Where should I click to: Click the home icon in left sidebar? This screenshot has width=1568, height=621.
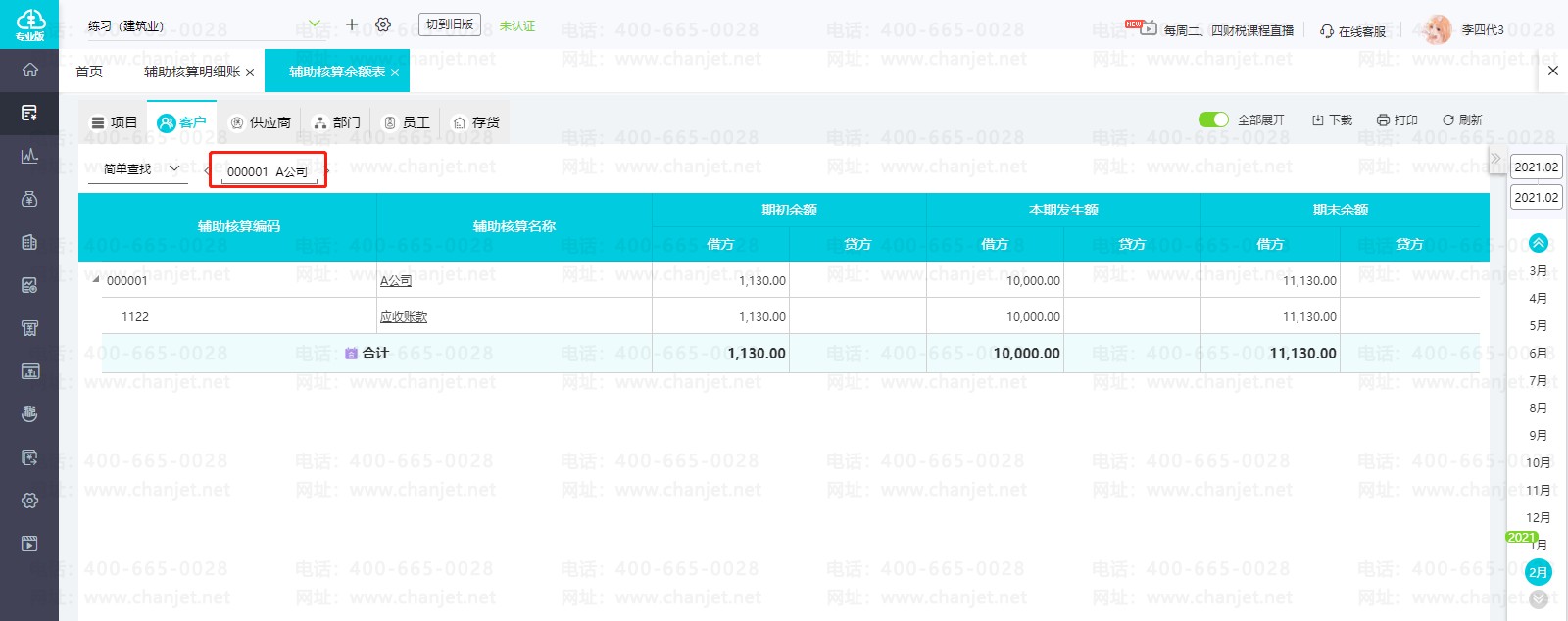point(30,70)
